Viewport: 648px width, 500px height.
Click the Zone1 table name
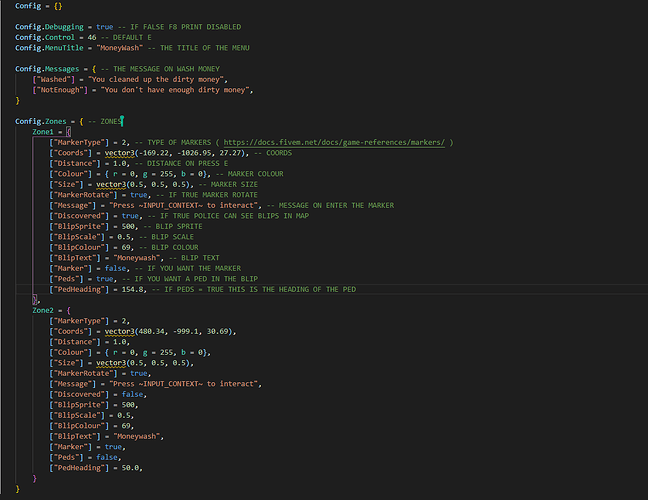(44, 132)
